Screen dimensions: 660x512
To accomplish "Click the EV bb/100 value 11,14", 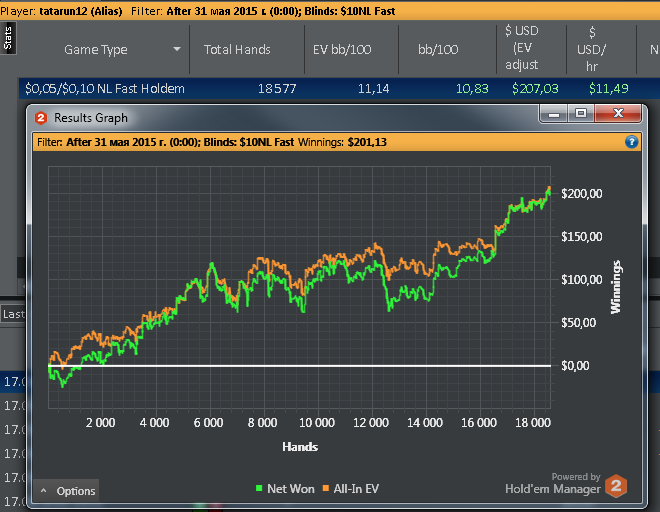I will (x=373, y=89).
